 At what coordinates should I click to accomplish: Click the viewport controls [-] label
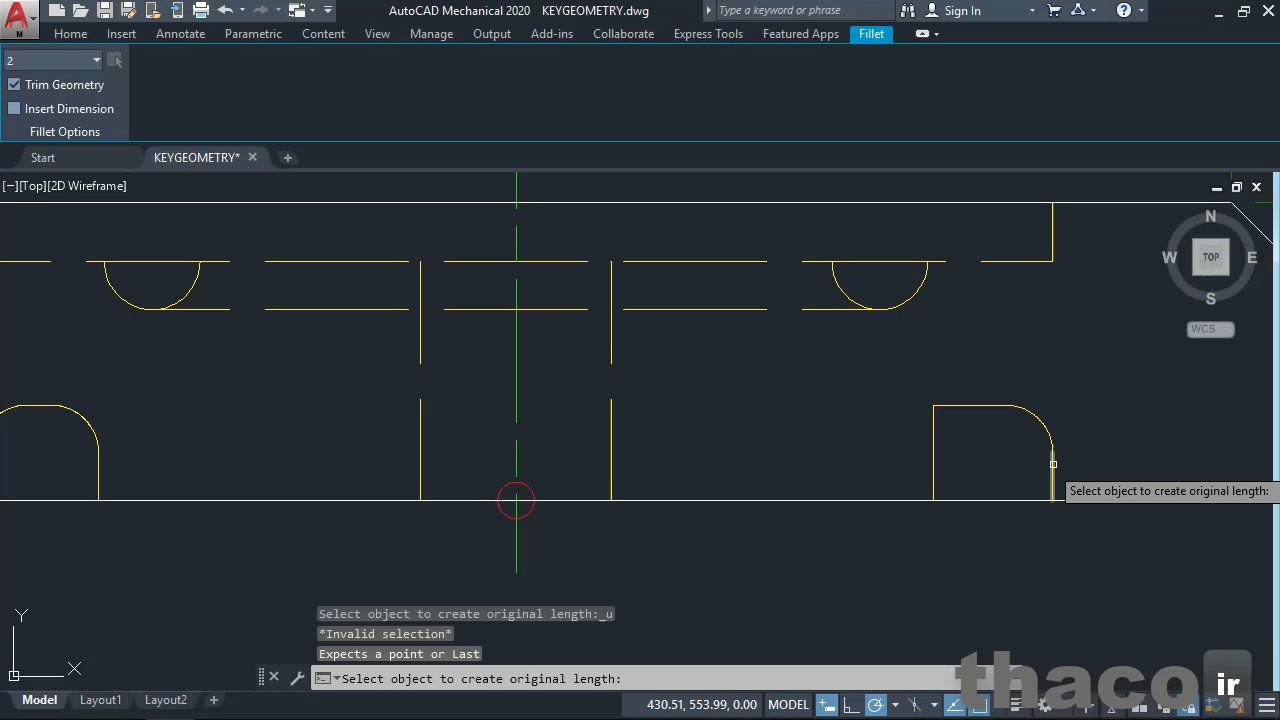[x=10, y=186]
